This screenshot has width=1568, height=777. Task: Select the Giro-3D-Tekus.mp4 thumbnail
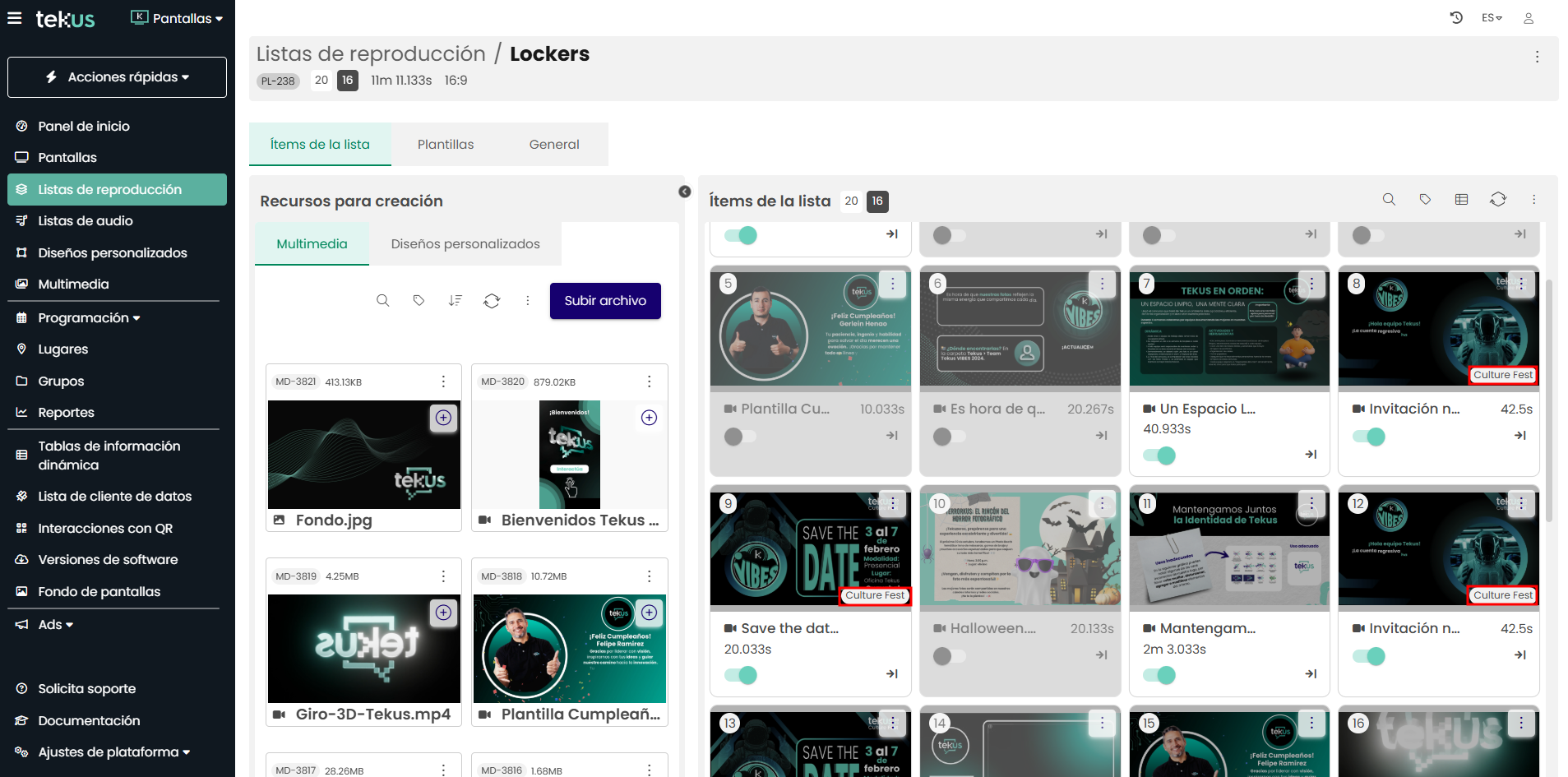pos(363,649)
